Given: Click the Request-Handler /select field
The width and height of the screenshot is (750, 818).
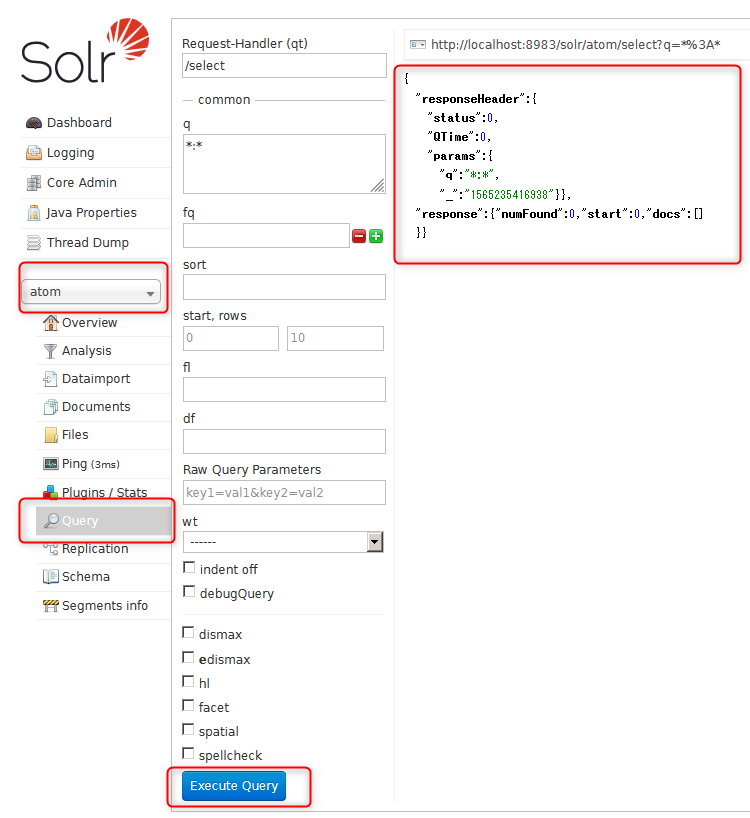Looking at the screenshot, I should 284,66.
